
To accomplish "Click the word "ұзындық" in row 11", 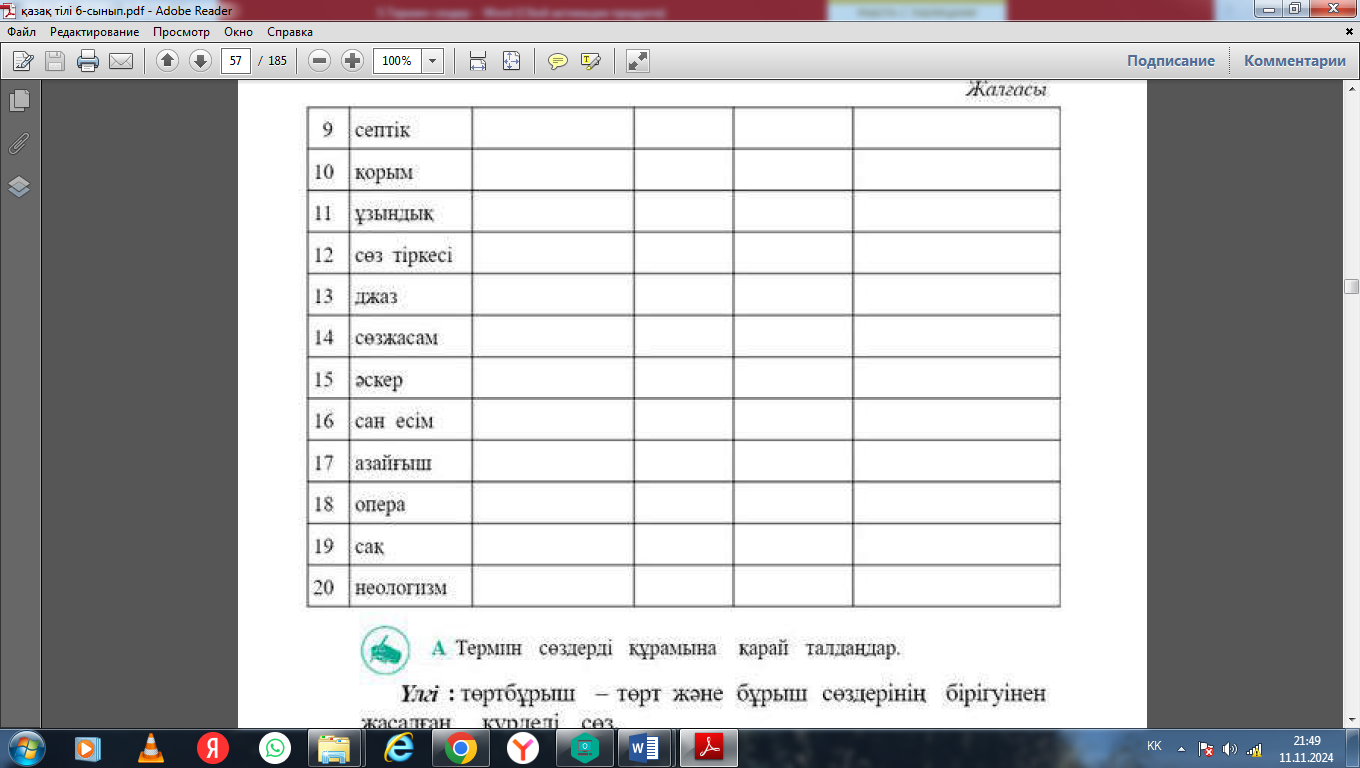I will click(395, 214).
